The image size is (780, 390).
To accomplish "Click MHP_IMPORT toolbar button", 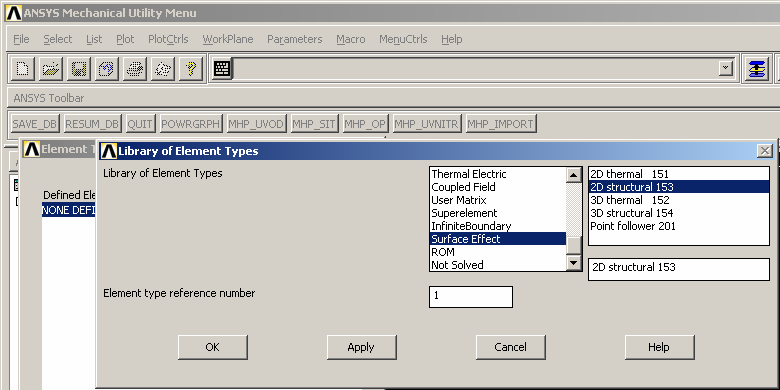I will tap(501, 124).
